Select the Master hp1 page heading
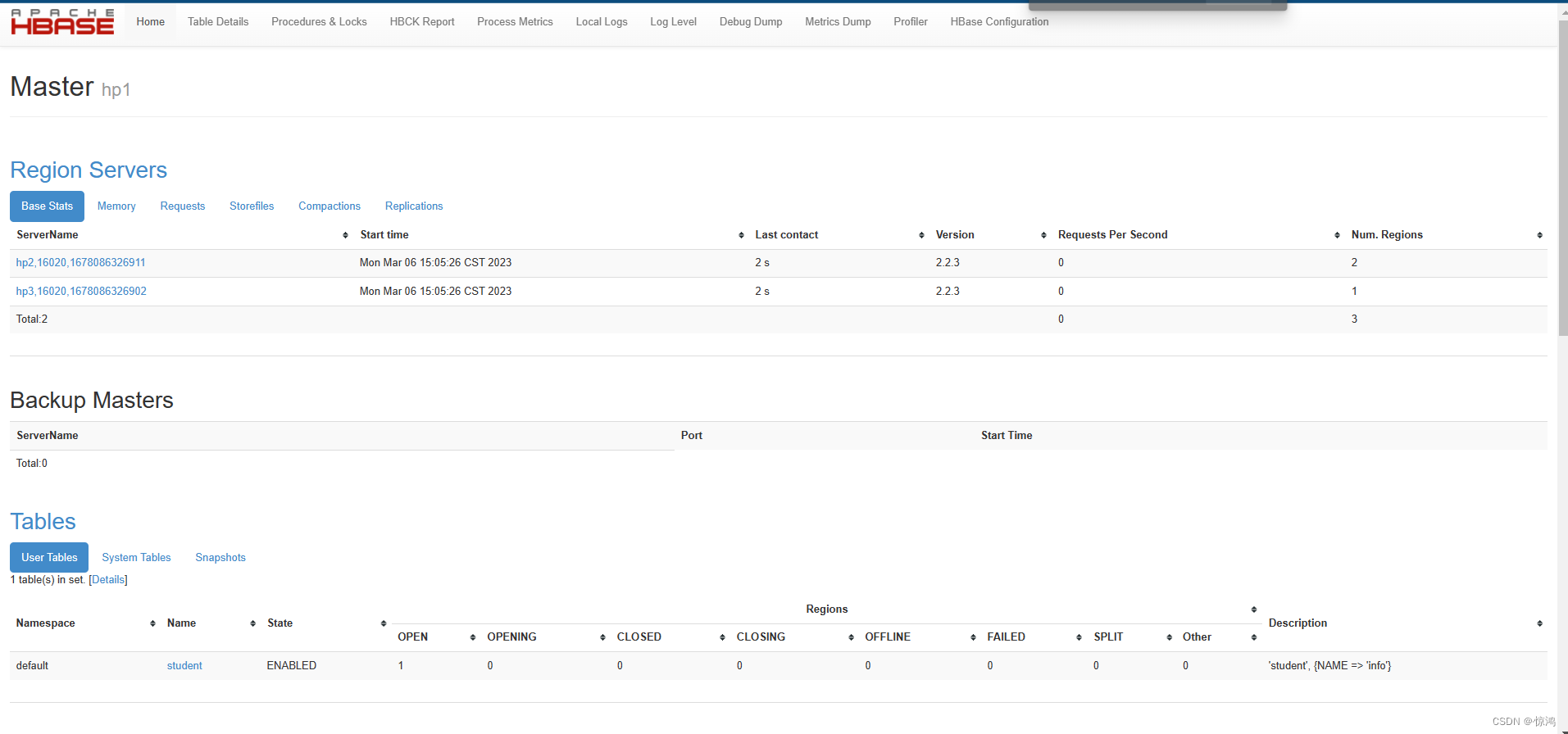This screenshot has width=1568, height=734. pyautogui.click(x=70, y=87)
